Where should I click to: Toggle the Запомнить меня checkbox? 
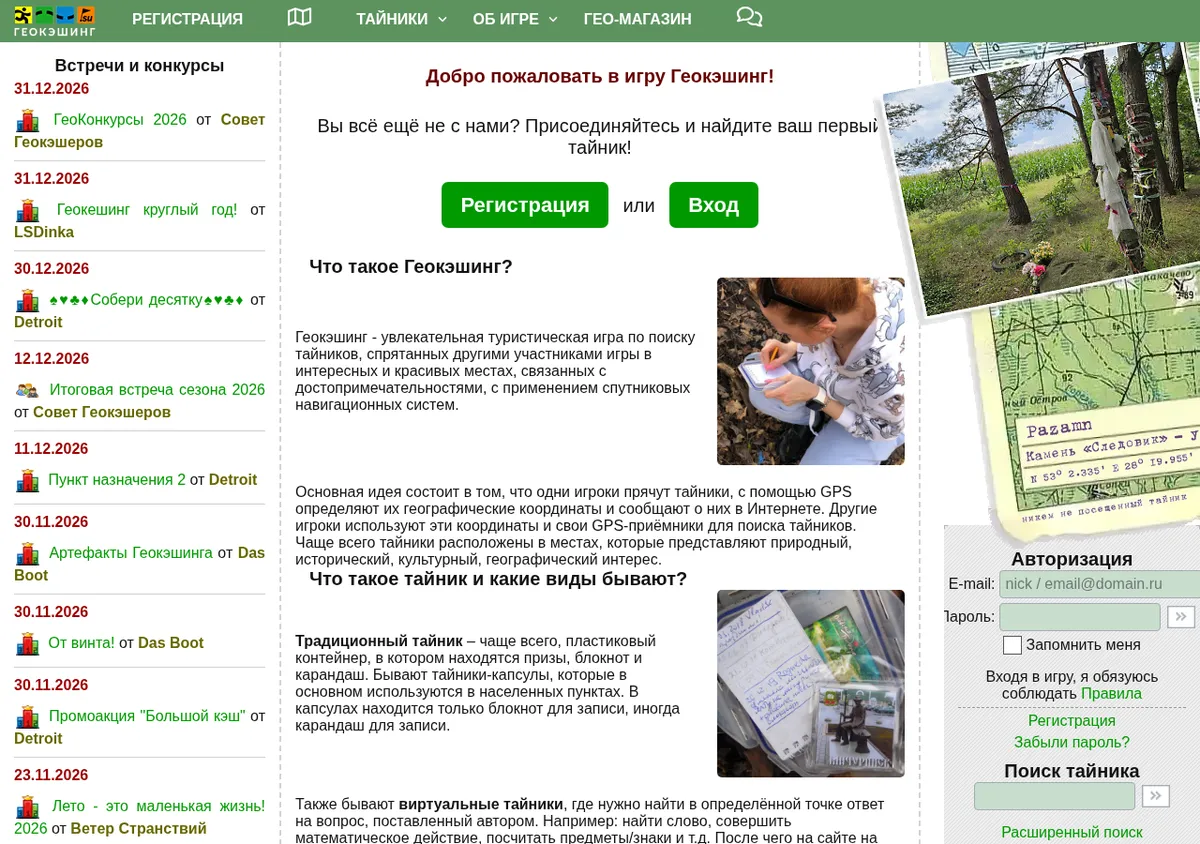coord(1012,645)
